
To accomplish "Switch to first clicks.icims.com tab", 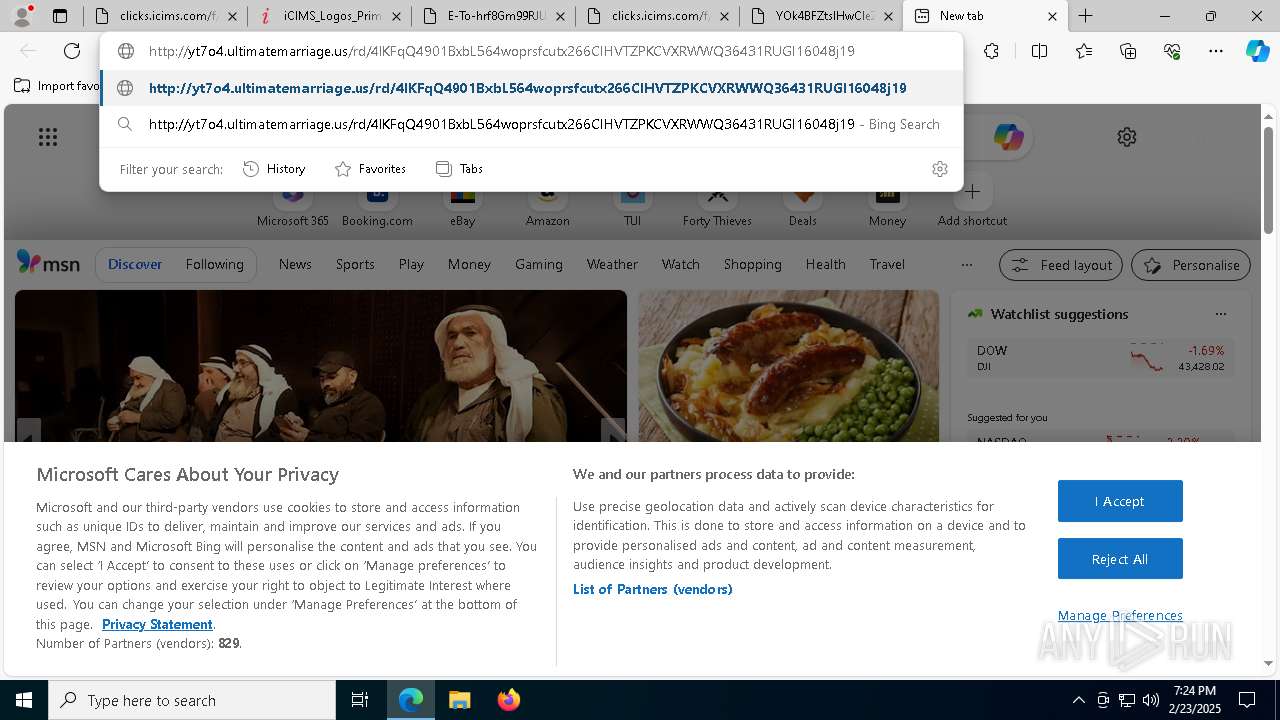I will point(166,16).
